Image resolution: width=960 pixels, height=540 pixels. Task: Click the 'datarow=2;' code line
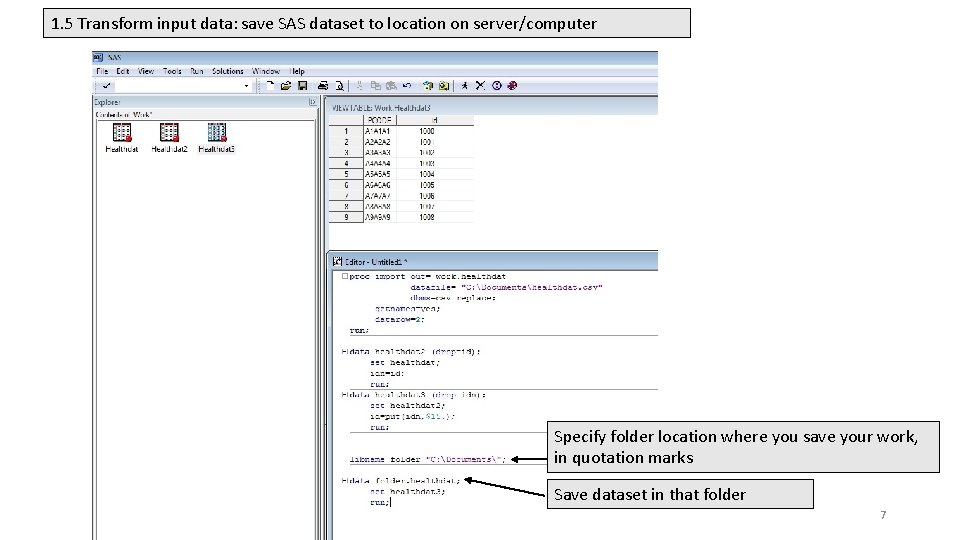pos(399,320)
